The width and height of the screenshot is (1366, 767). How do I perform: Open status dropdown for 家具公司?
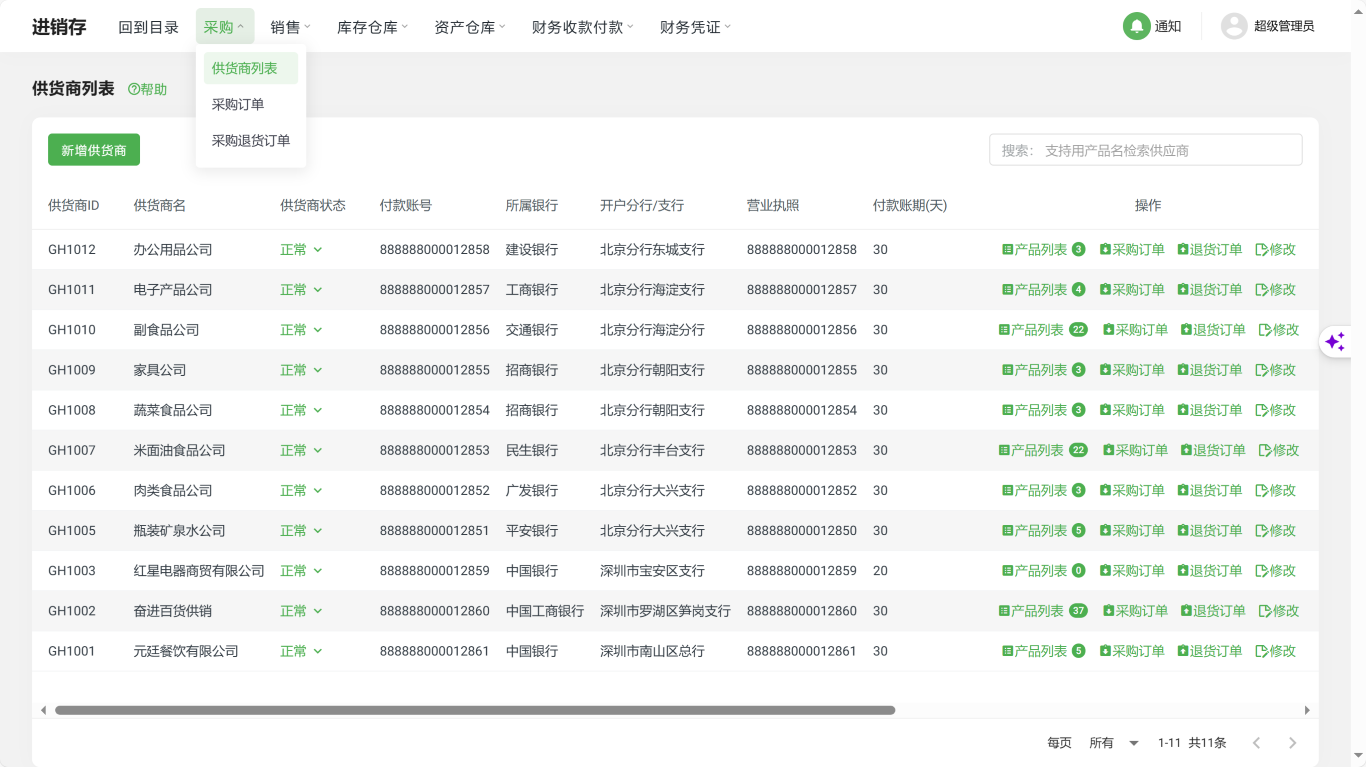301,369
